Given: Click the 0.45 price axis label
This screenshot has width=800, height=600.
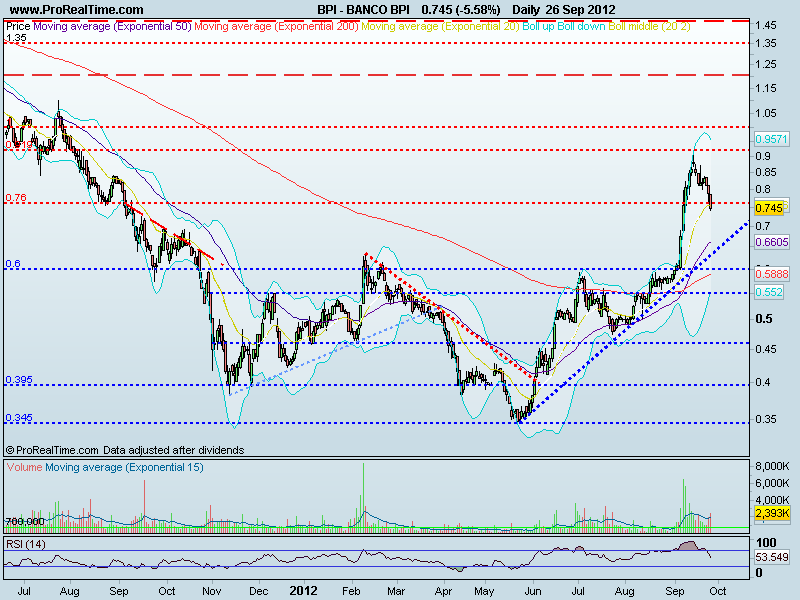Looking at the screenshot, I should pos(766,349).
